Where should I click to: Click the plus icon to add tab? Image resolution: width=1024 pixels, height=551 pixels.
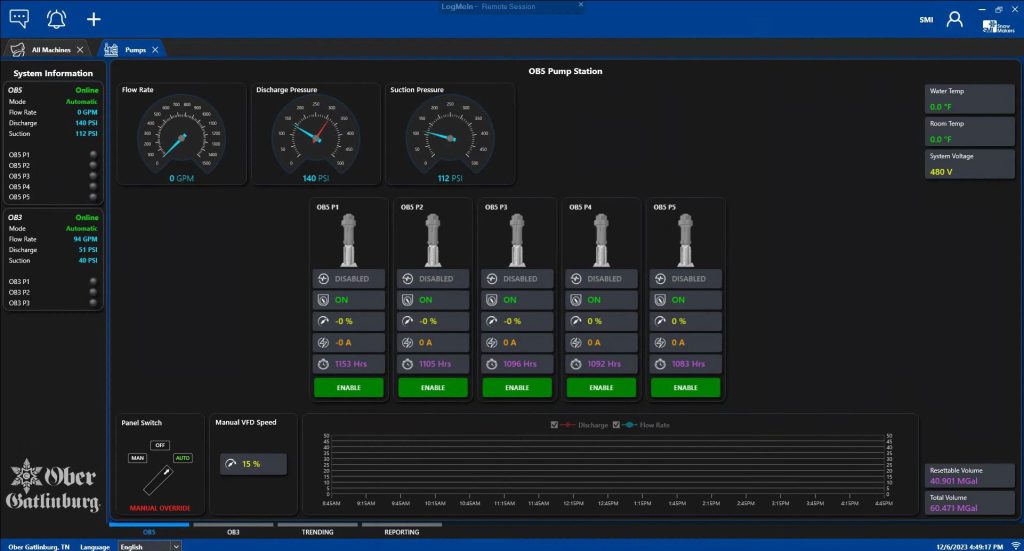point(93,19)
